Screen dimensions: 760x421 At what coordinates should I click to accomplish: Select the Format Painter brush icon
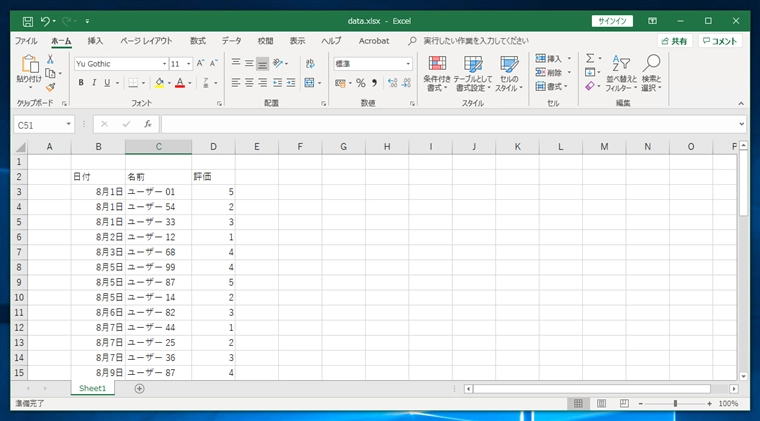click(x=50, y=87)
